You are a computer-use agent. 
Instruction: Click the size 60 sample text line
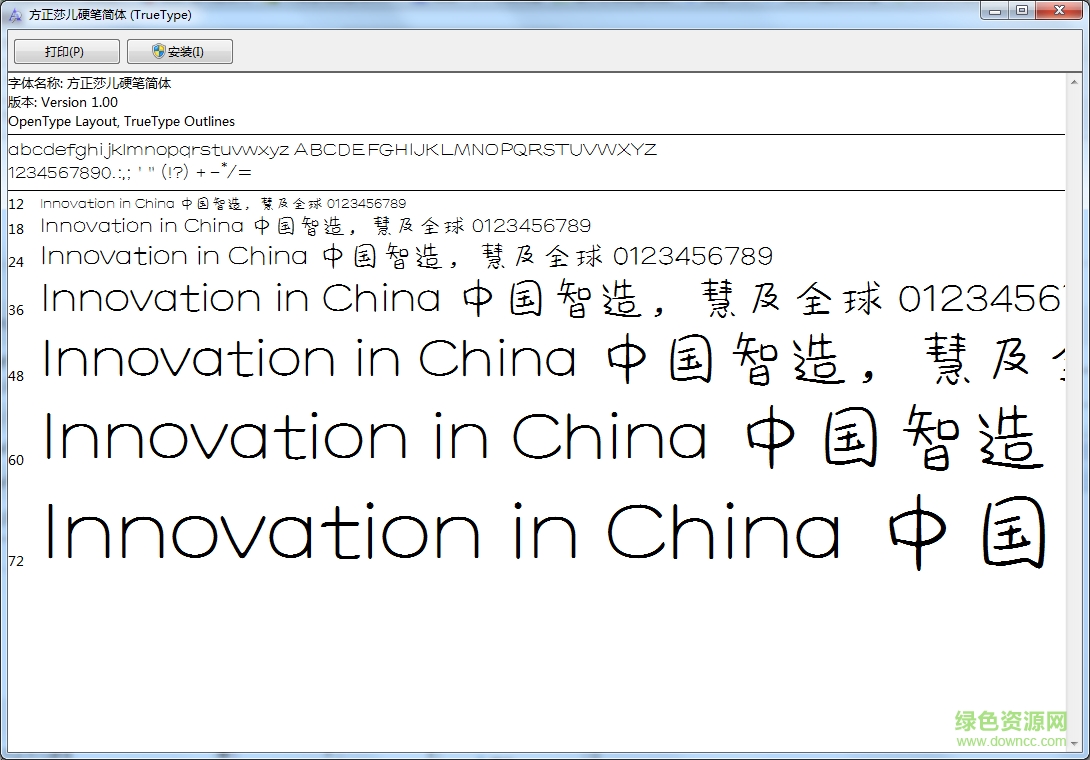coord(544,437)
